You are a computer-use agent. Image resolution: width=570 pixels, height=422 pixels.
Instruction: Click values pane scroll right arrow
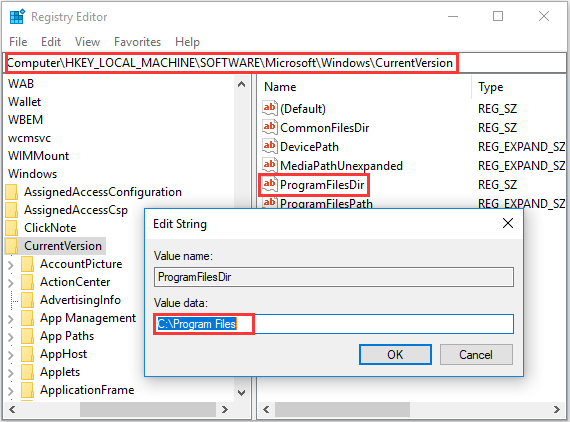557,410
